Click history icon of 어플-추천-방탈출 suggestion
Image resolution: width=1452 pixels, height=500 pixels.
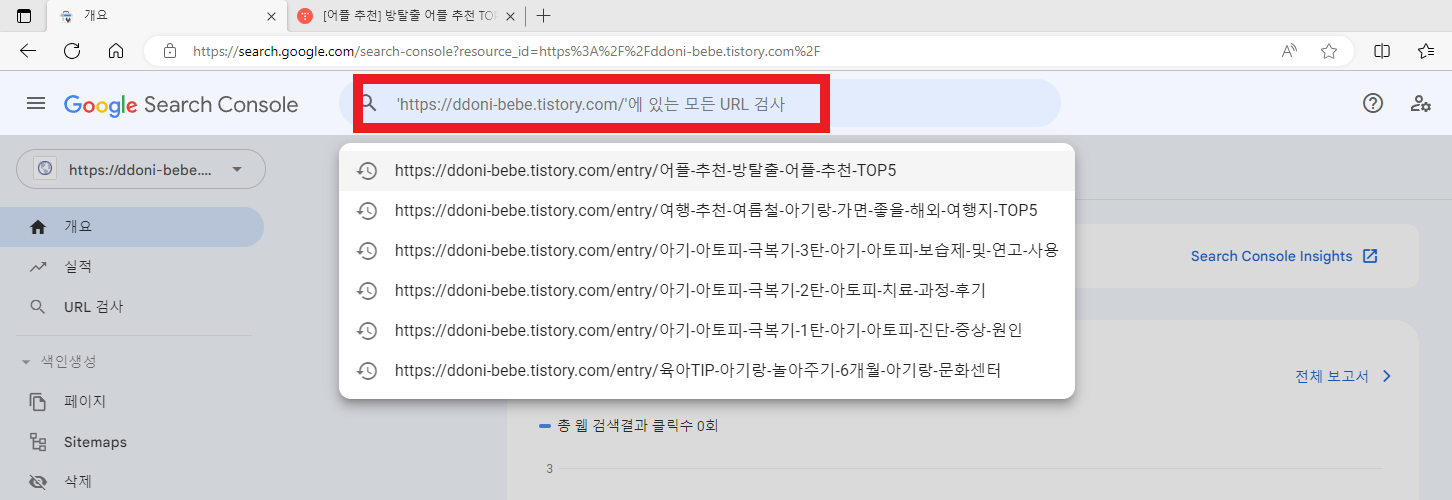pyautogui.click(x=367, y=170)
